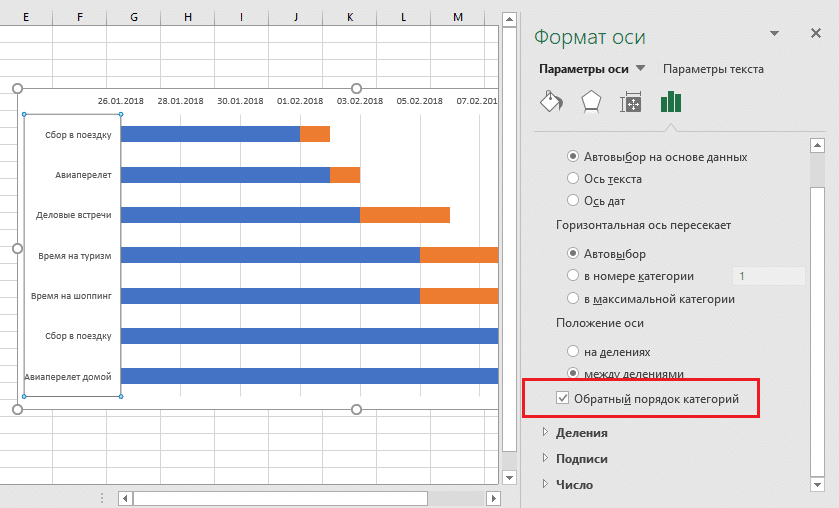
Task: Click the category number input field
Action: [768, 276]
